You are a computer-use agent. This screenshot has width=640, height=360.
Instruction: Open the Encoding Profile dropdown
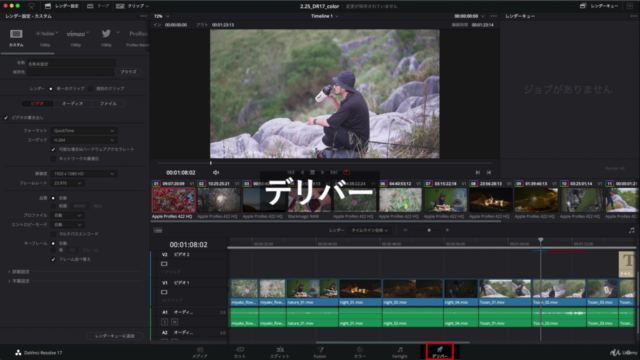point(67,215)
